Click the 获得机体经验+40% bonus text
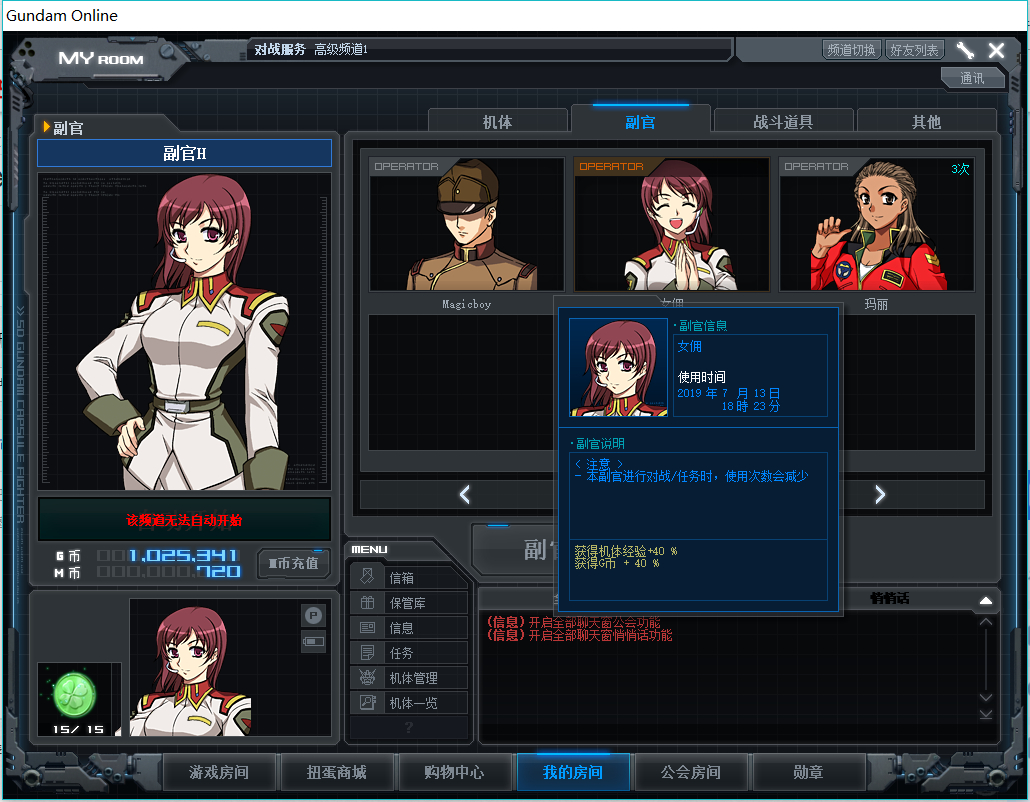 click(625, 551)
